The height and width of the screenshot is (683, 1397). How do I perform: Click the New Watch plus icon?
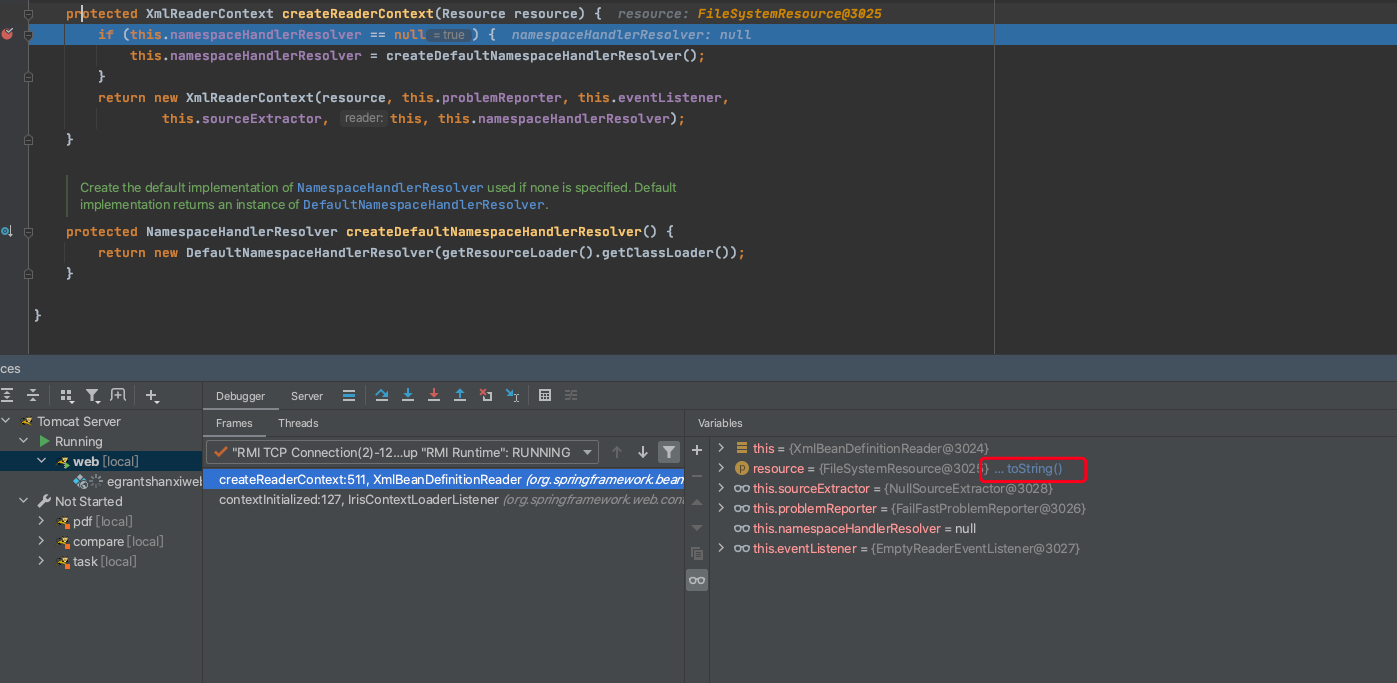(x=697, y=450)
